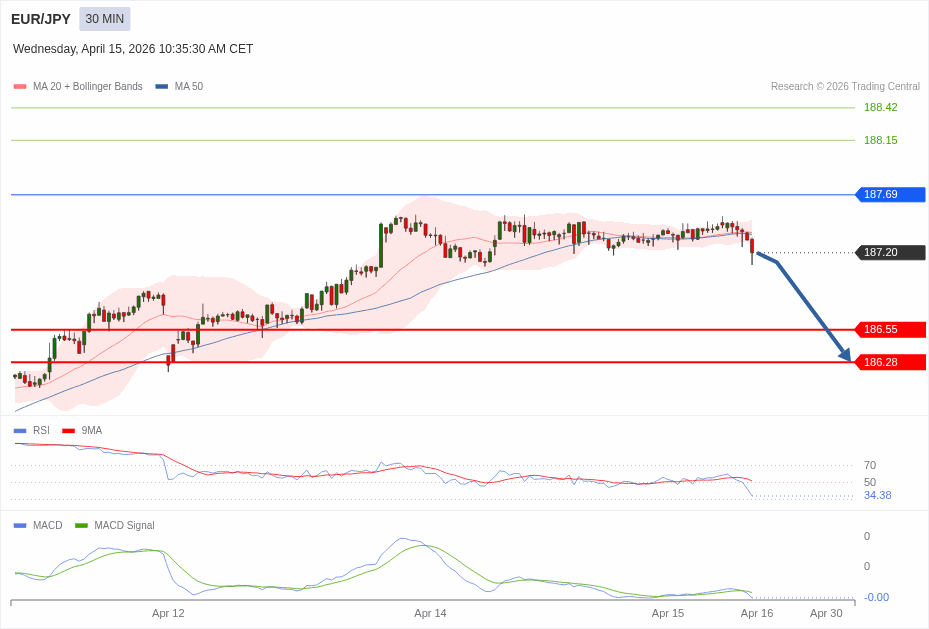Click the blue forecast arrowhead near 186.28
929x629 pixels.
click(x=845, y=355)
